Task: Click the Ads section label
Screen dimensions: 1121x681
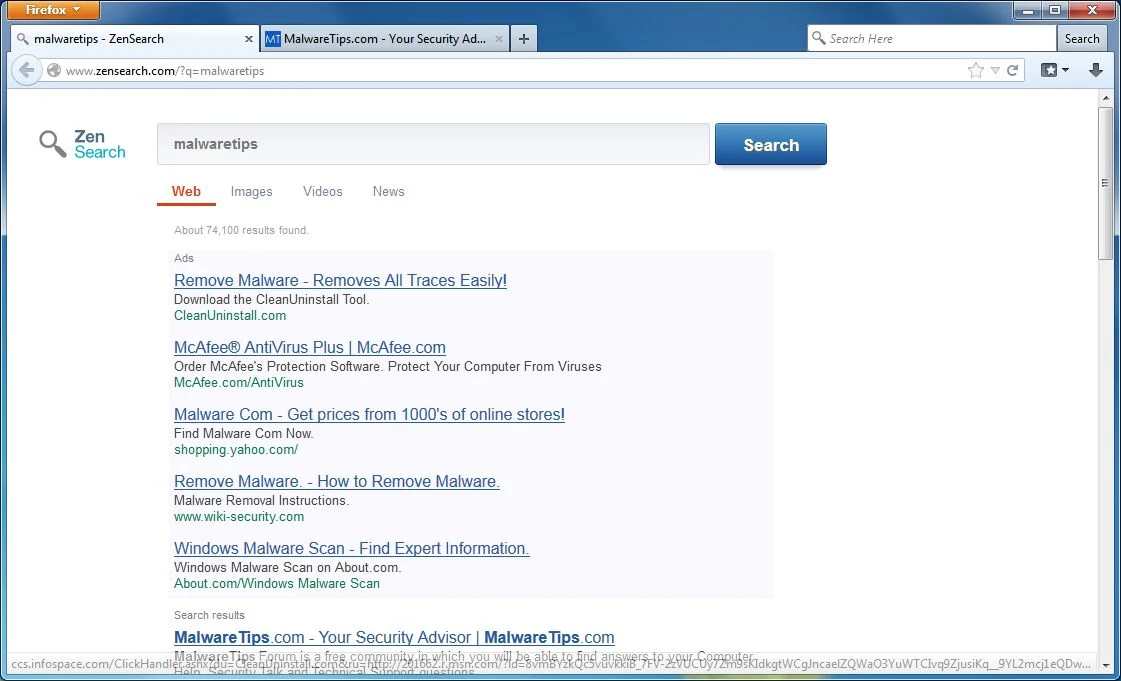Action: (184, 258)
